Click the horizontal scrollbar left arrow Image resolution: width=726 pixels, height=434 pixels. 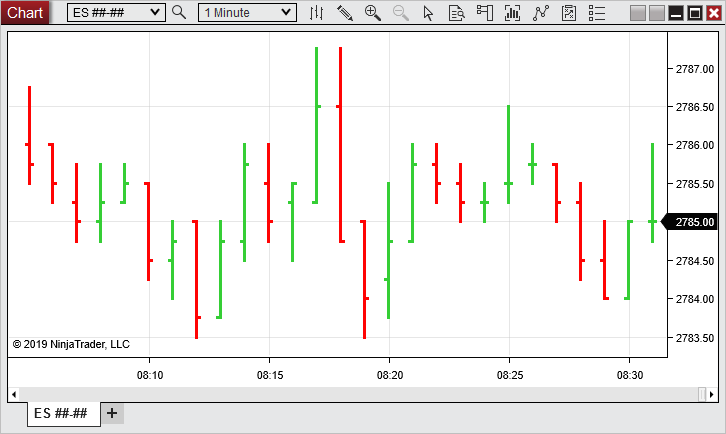(14, 393)
